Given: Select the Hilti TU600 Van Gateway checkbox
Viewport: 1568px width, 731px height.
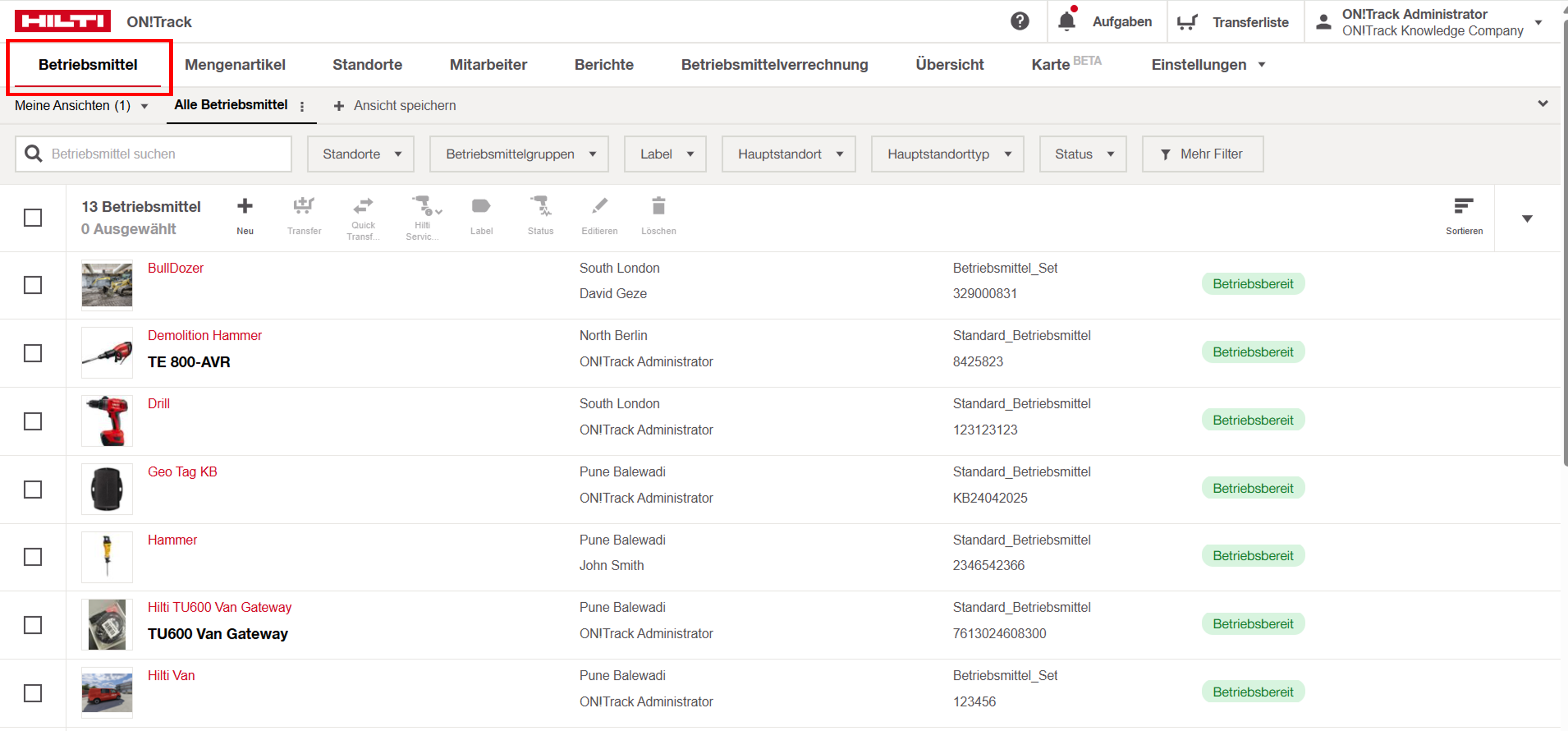Looking at the screenshot, I should [33, 625].
